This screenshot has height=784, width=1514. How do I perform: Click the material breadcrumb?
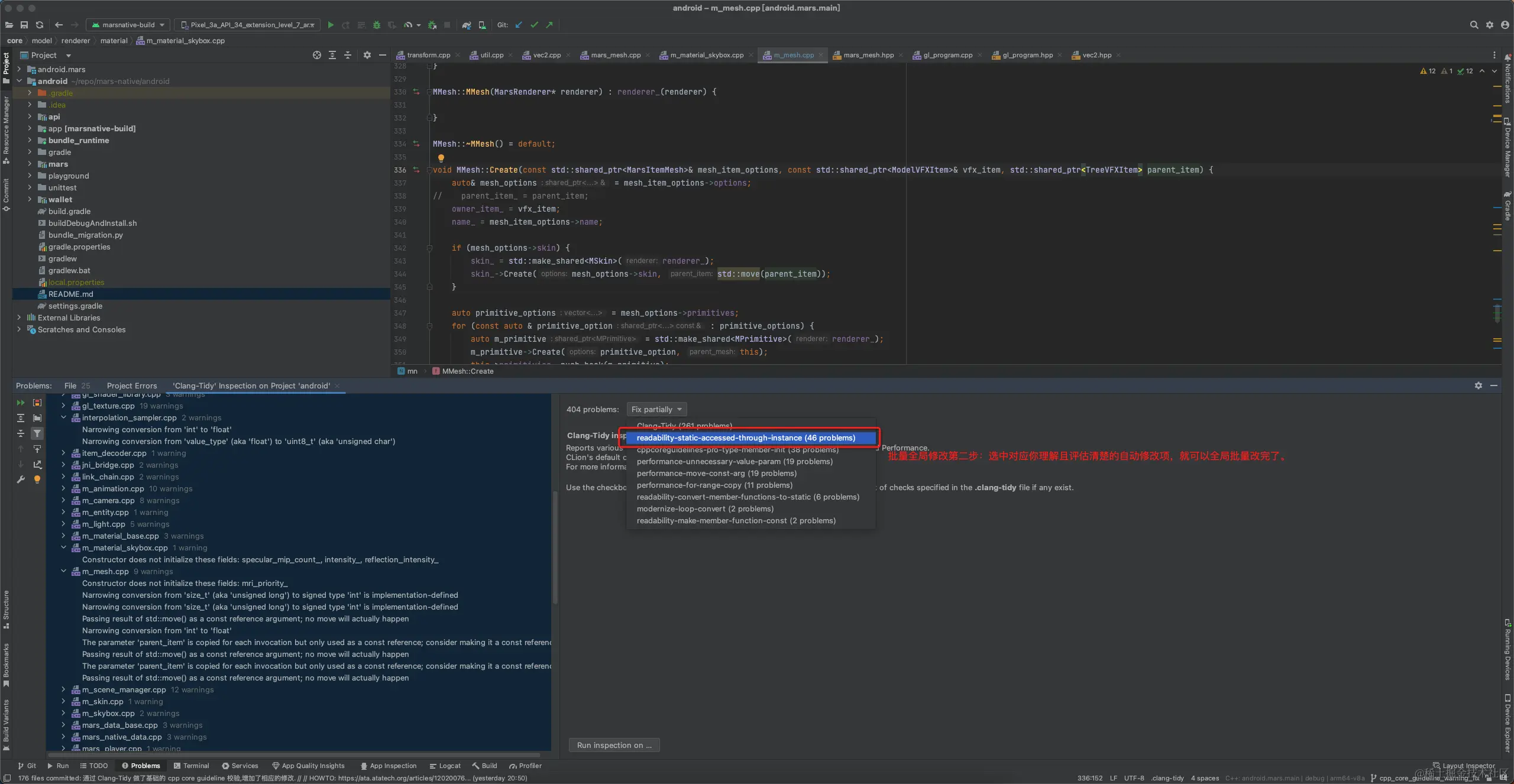[114, 41]
